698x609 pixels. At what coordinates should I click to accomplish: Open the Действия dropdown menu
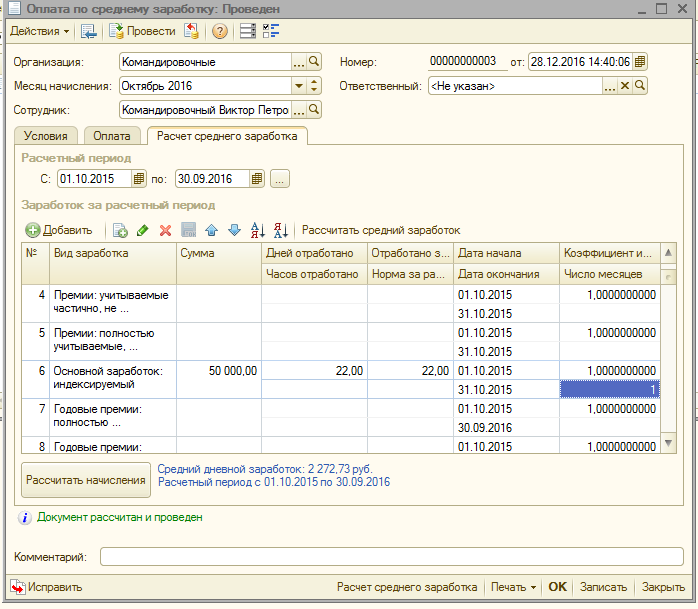tap(39, 31)
